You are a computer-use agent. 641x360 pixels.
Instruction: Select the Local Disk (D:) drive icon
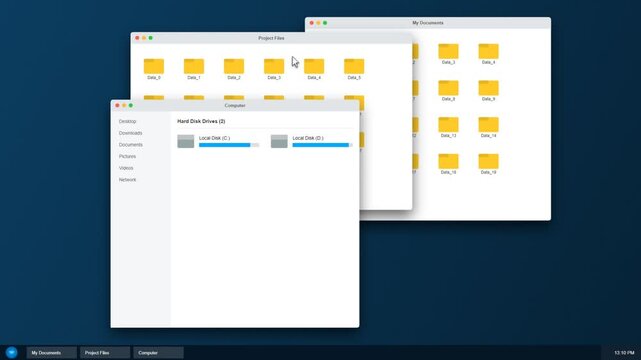click(x=279, y=141)
